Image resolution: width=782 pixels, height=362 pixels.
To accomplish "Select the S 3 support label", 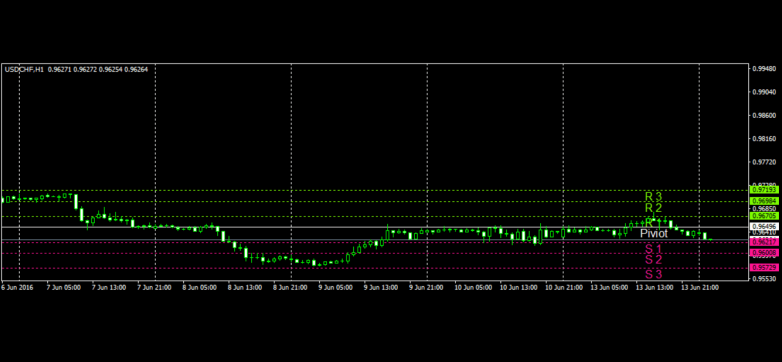I will (653, 274).
